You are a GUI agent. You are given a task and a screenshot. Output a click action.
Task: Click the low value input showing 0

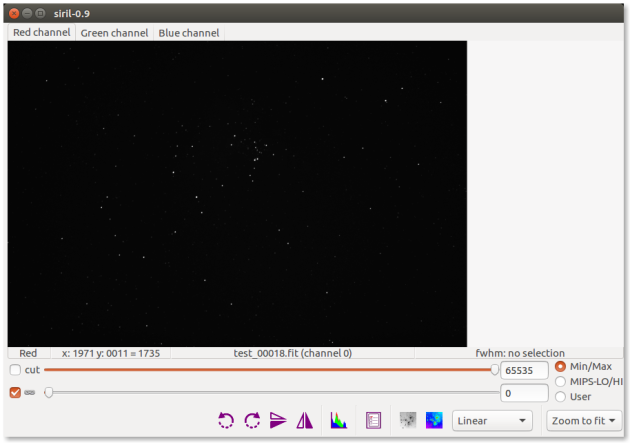tap(523, 393)
